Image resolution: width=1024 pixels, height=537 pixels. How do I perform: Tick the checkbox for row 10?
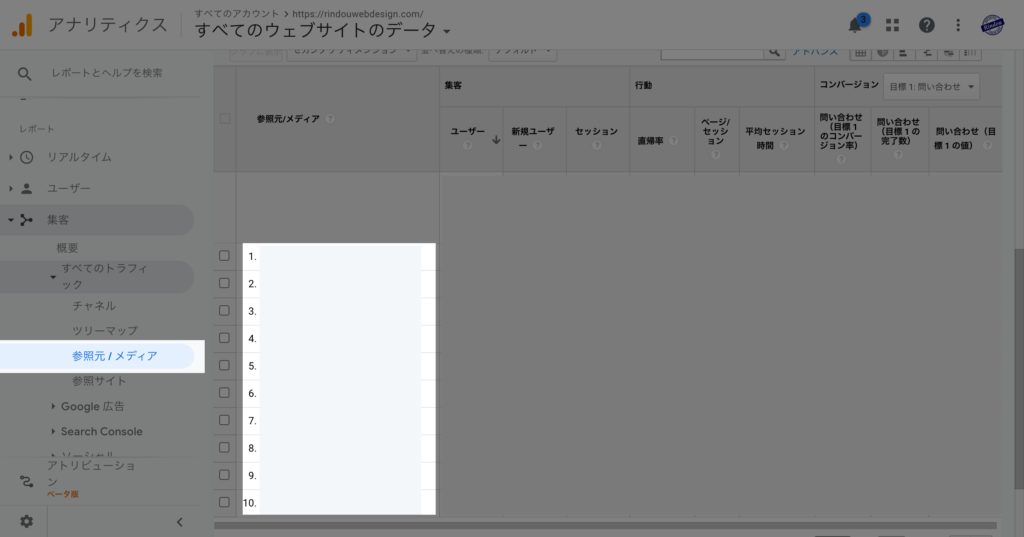point(224,502)
